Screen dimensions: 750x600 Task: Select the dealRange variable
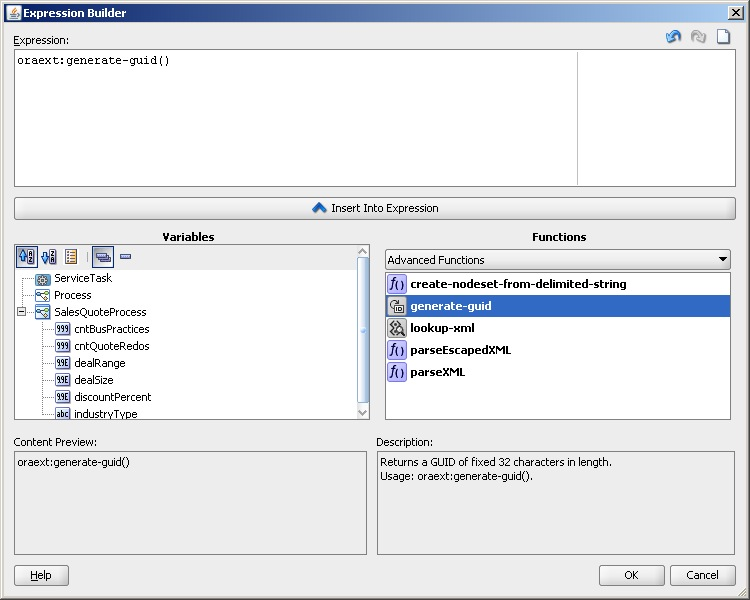point(99,363)
